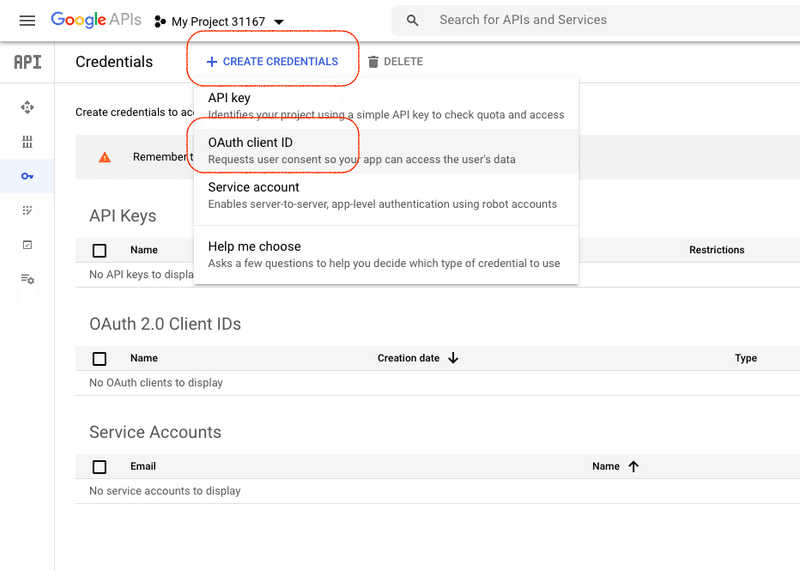Toggle OAuth 2.0 Client IDs select-all checkbox
Image resolution: width=800 pixels, height=571 pixels.
[x=99, y=358]
